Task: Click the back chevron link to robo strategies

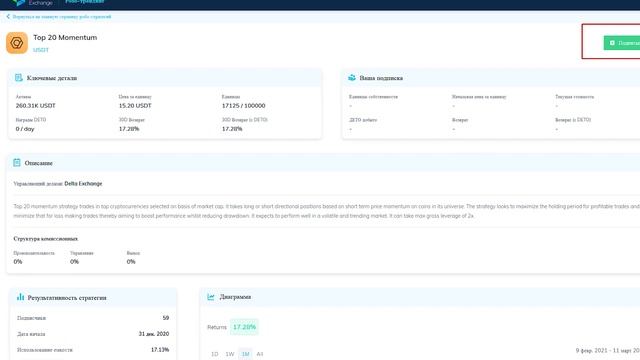Action: (x=58, y=17)
